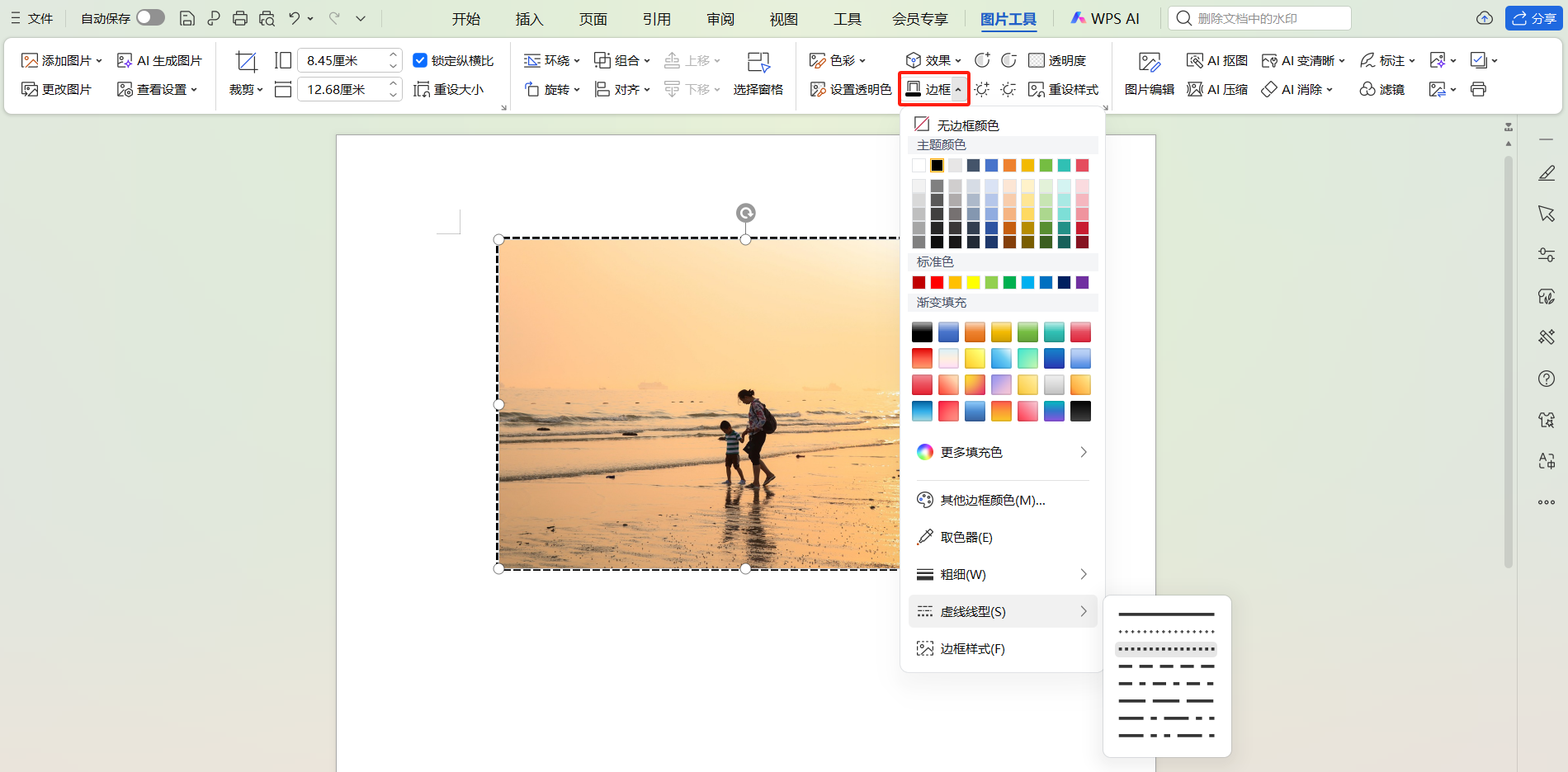Toggle 锁定纵横比 aspect ratio lock

click(x=422, y=59)
